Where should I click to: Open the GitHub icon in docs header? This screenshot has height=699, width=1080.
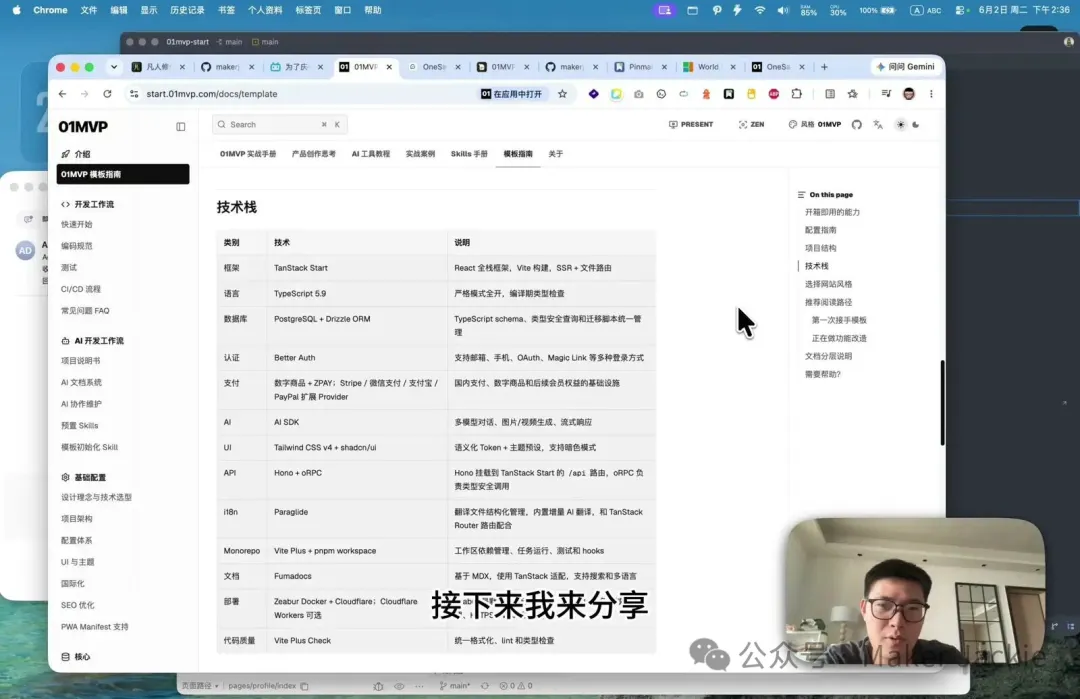click(856, 125)
